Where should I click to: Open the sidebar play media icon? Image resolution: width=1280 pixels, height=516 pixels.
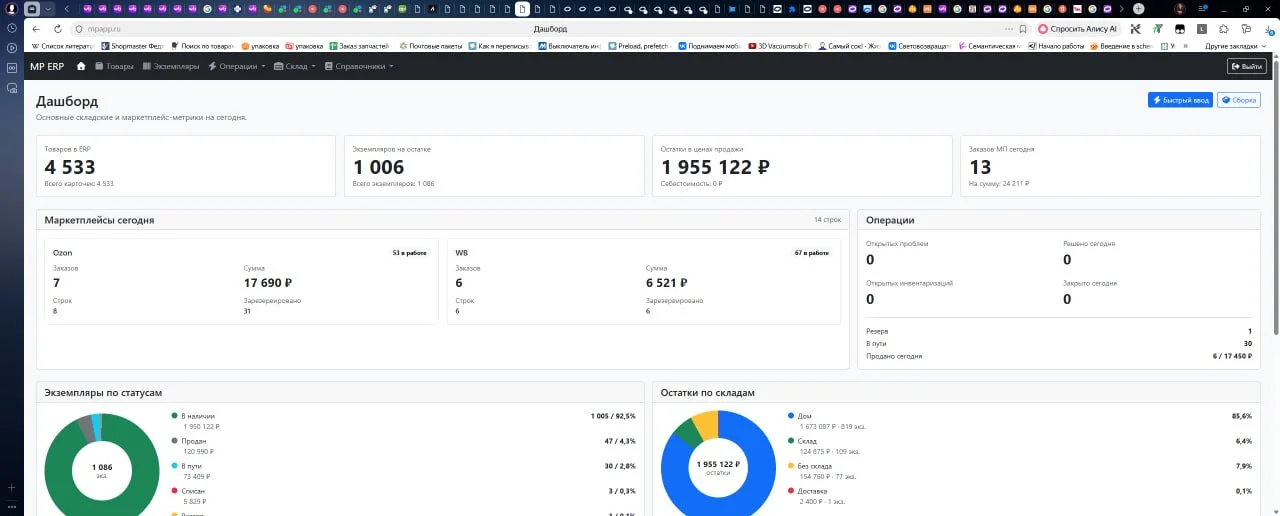tap(12, 47)
